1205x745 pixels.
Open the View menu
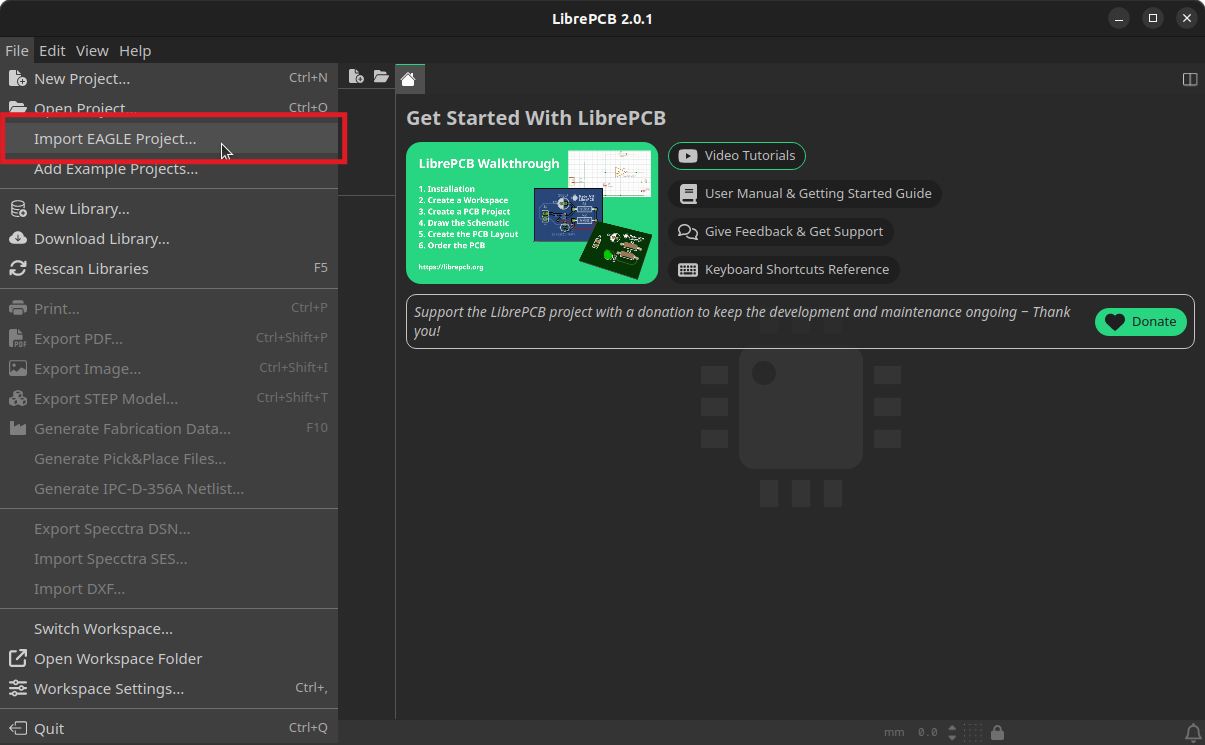[92, 51]
